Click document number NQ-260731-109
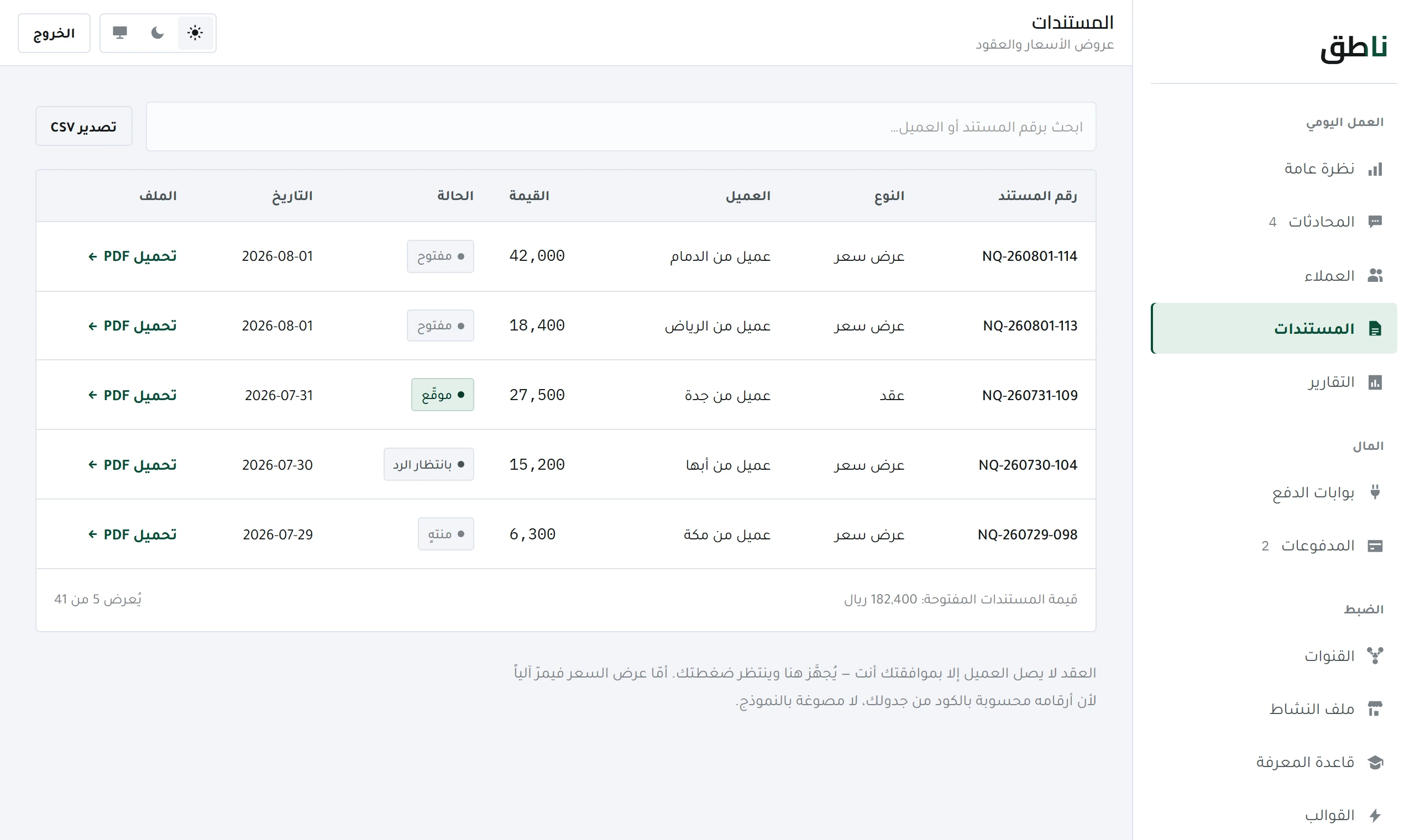Viewport: 1415px width, 840px height. point(1030,395)
